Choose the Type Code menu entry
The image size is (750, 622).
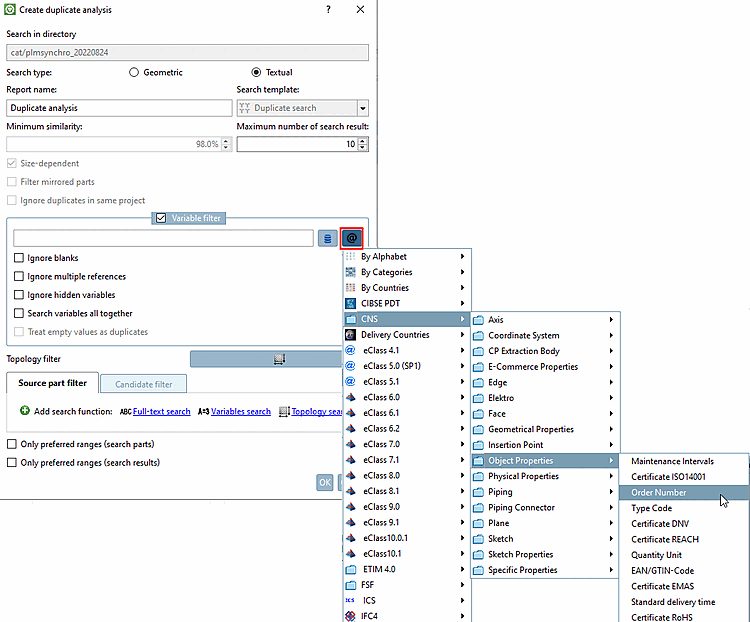684,508
